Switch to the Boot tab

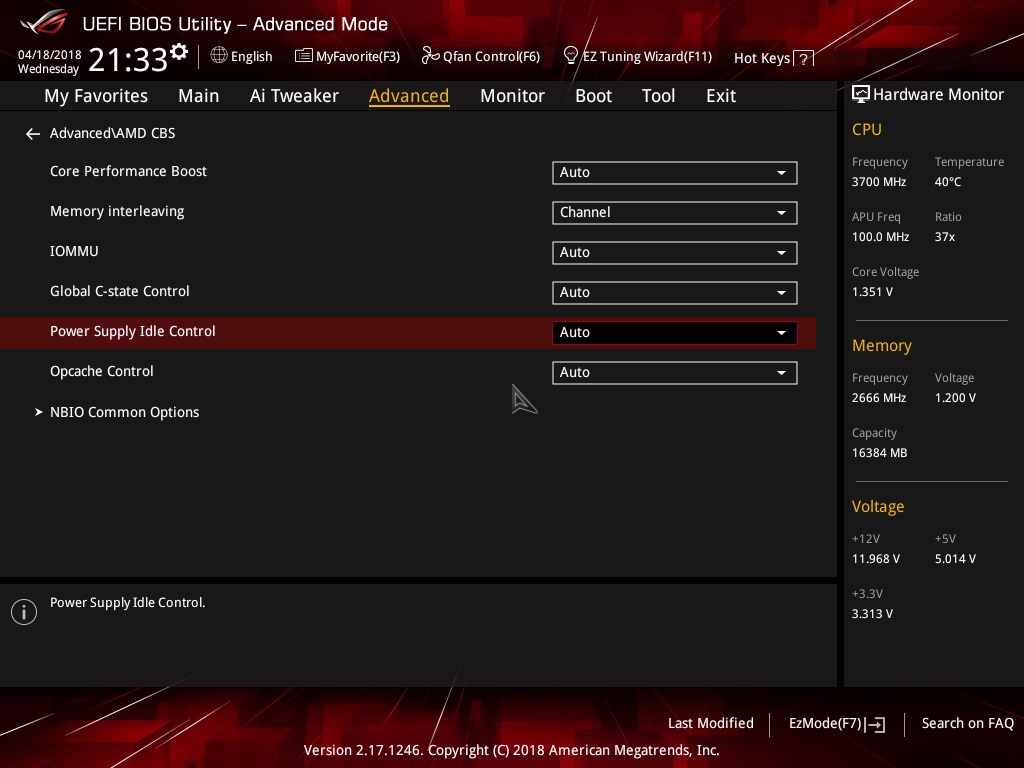(x=593, y=96)
